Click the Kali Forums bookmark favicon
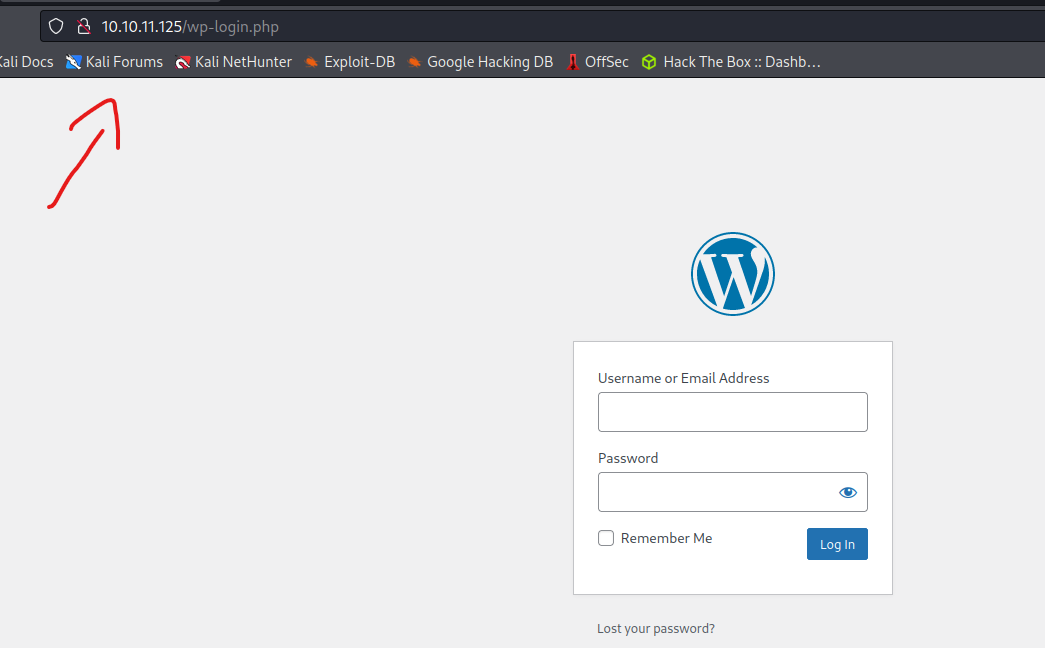Viewport: 1045px width, 648px height. (x=73, y=62)
